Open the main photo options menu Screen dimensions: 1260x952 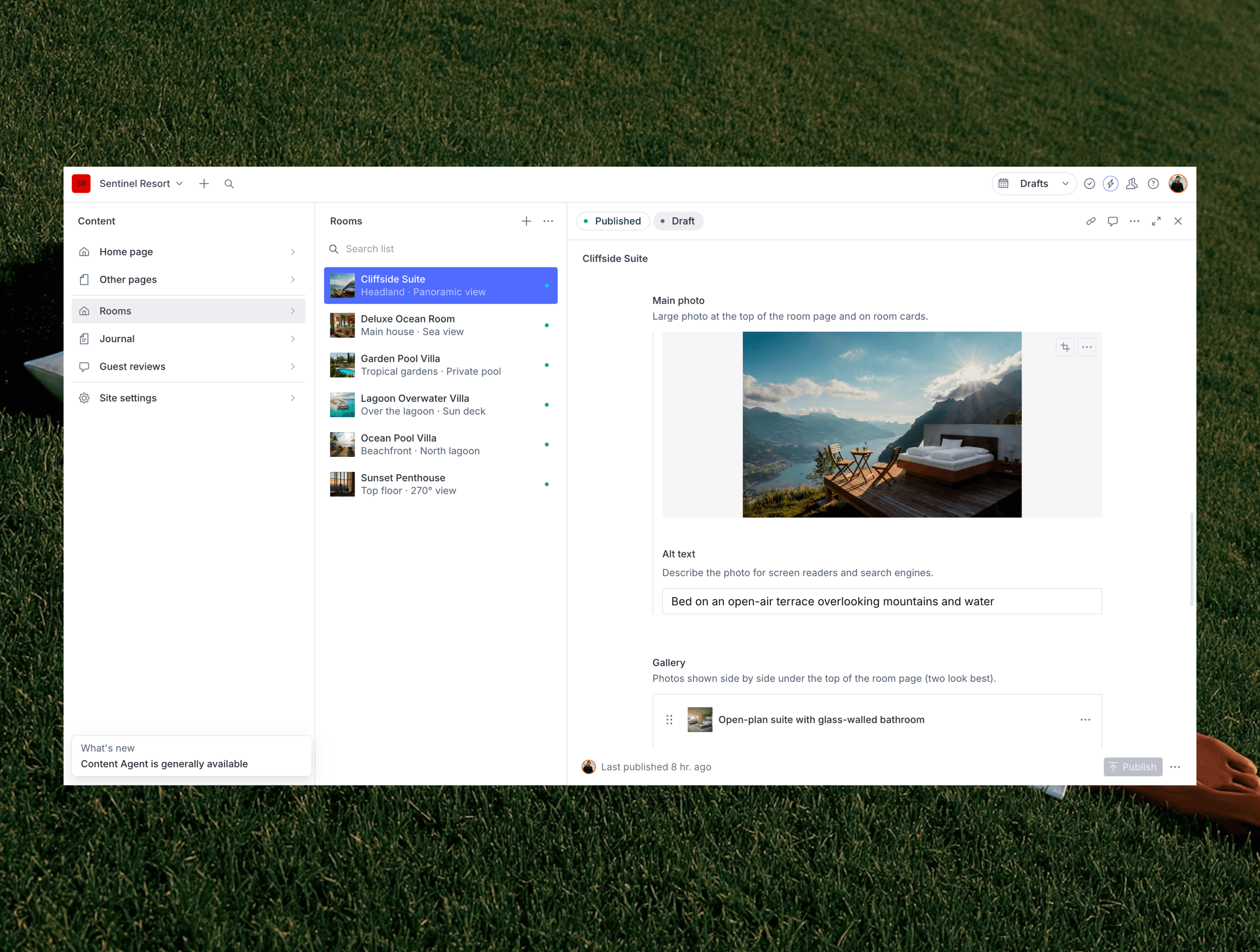pos(1087,347)
